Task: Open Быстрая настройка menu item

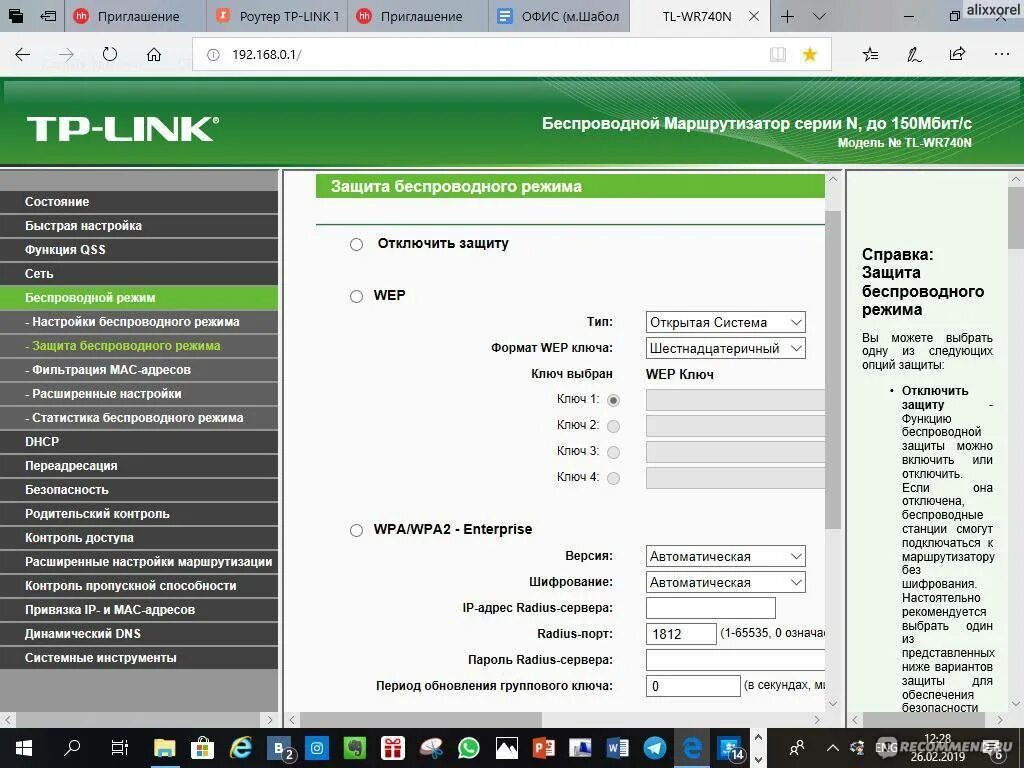Action: point(139,226)
